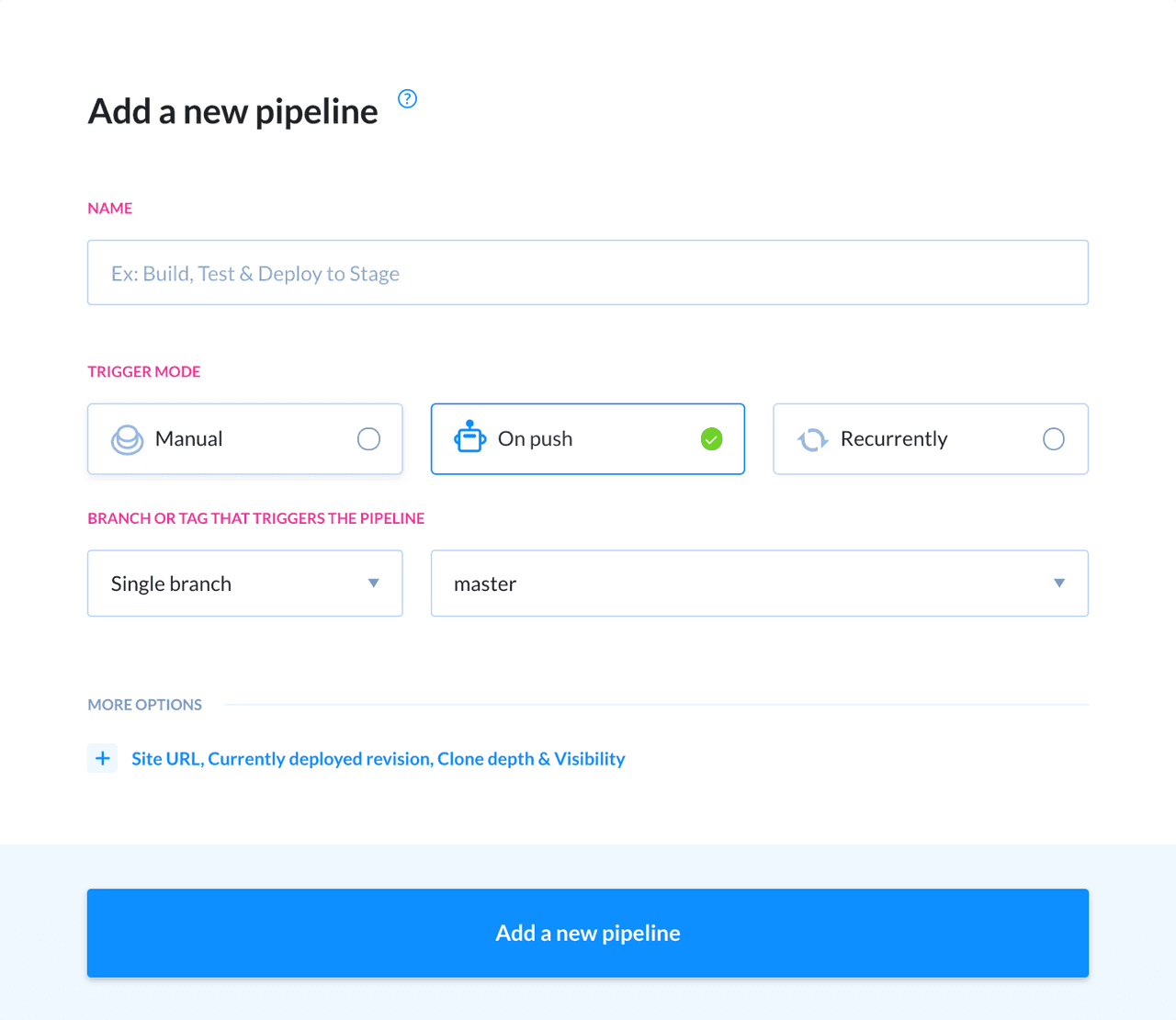Open the Single branch selector
Viewport: 1176px width, 1020px height.
pyautogui.click(x=244, y=583)
